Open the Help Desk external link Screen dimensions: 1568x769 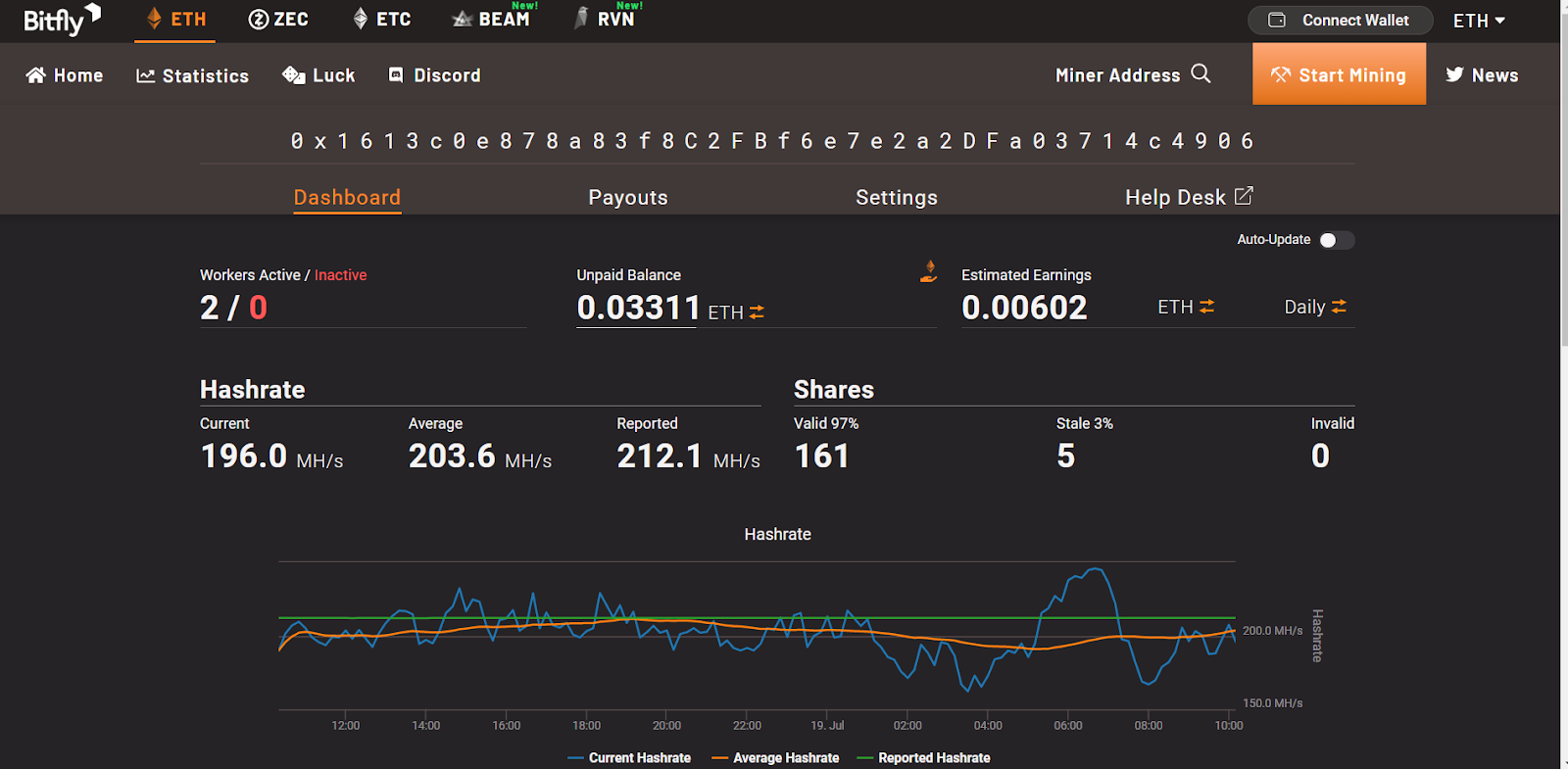pos(1189,197)
